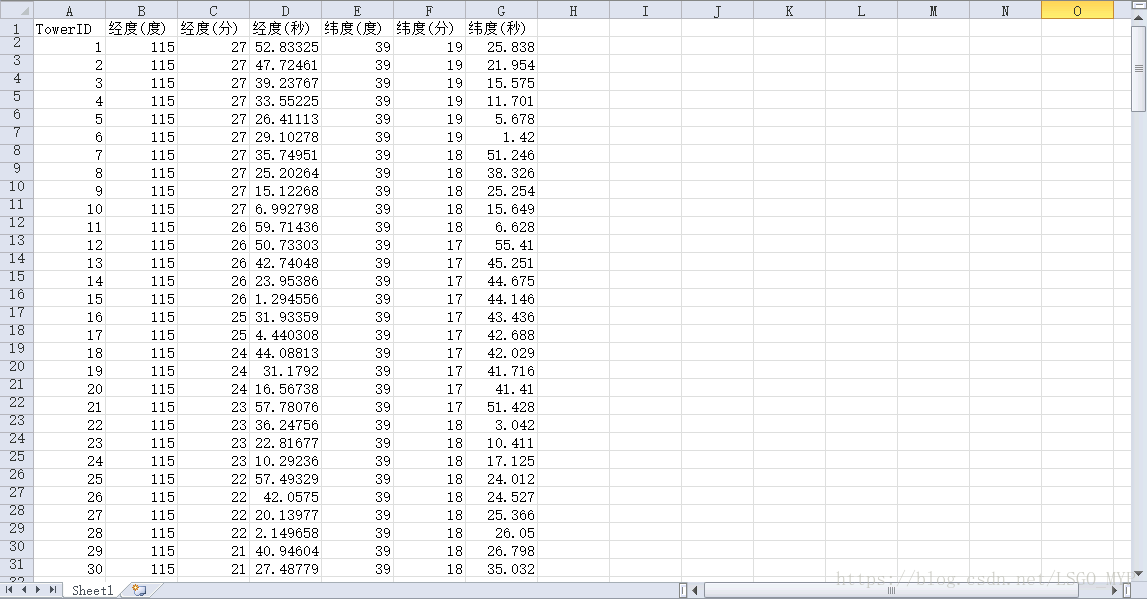
Task: Insert a new worksheet icon
Action: coord(139,589)
